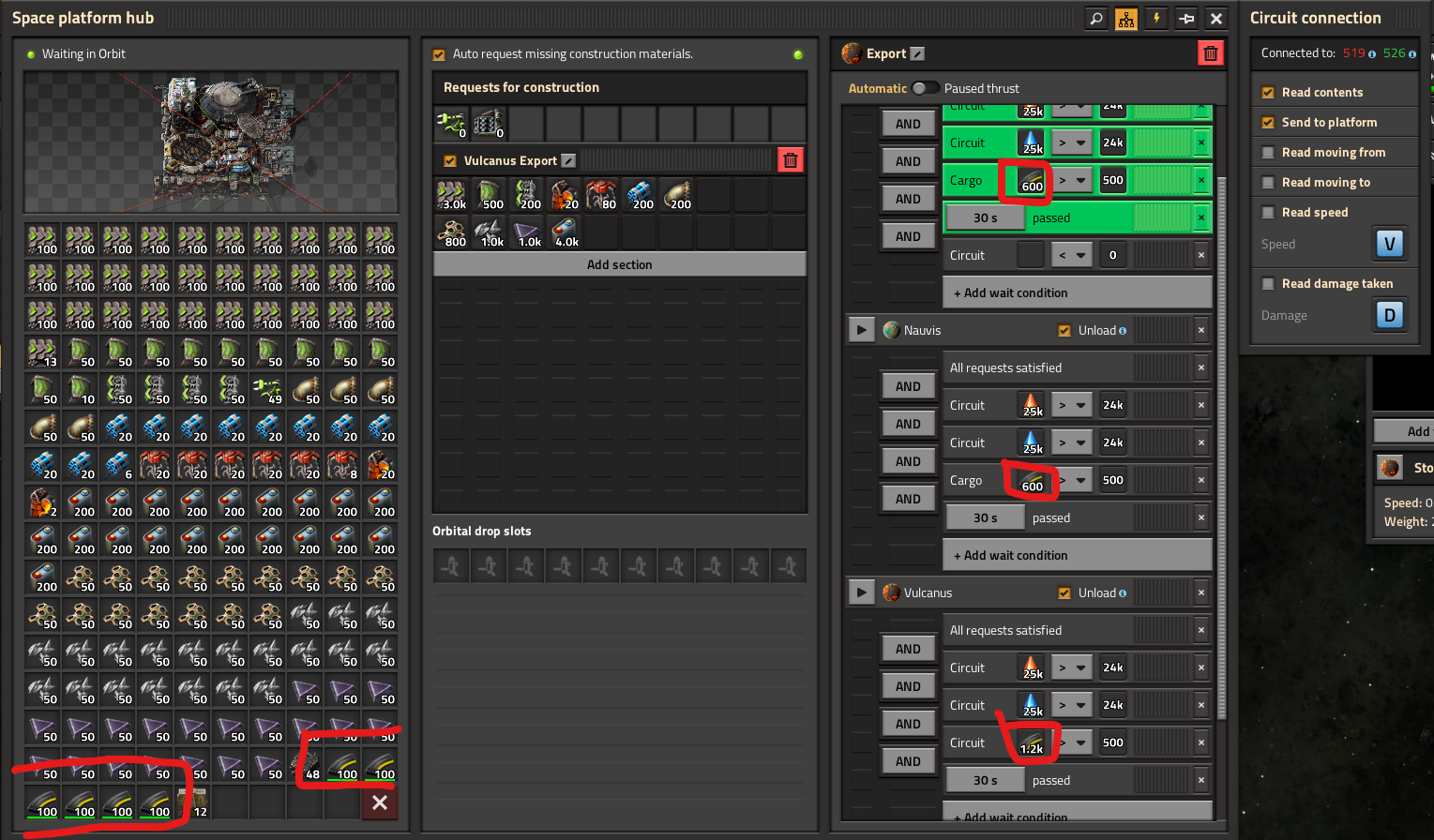The height and width of the screenshot is (840, 1434).
Task: Open the '<' comparator dropdown for empty Circuit
Action: coord(1071,255)
